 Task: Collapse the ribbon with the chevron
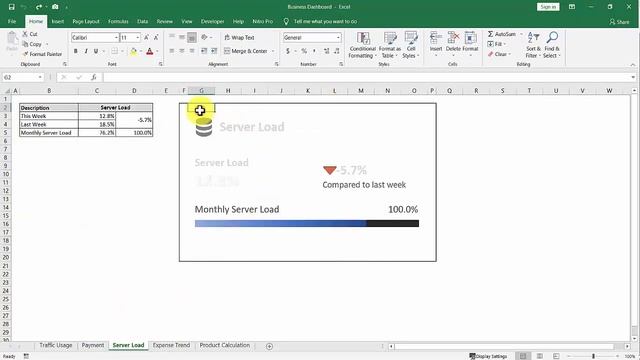tap(633, 64)
